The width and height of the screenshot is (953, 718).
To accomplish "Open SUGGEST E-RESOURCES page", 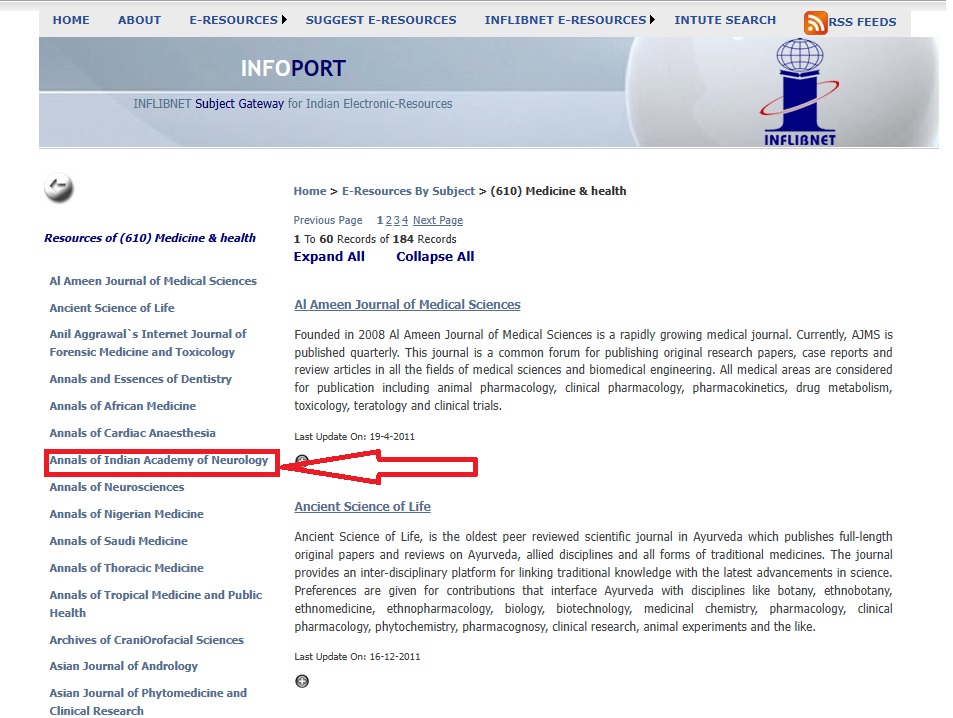I will [x=381, y=20].
